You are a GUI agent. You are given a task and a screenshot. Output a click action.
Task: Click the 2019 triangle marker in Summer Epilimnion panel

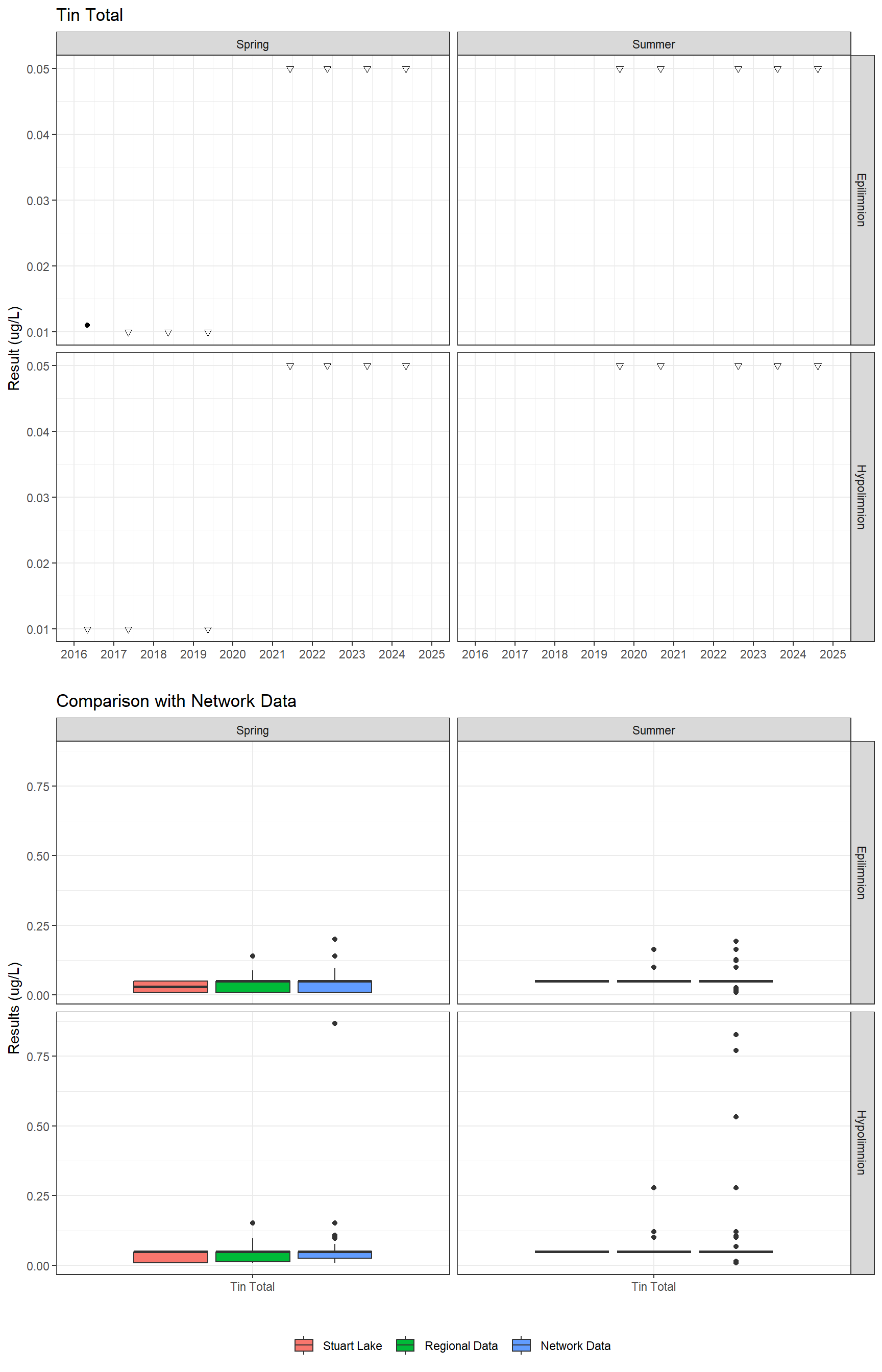click(620, 69)
